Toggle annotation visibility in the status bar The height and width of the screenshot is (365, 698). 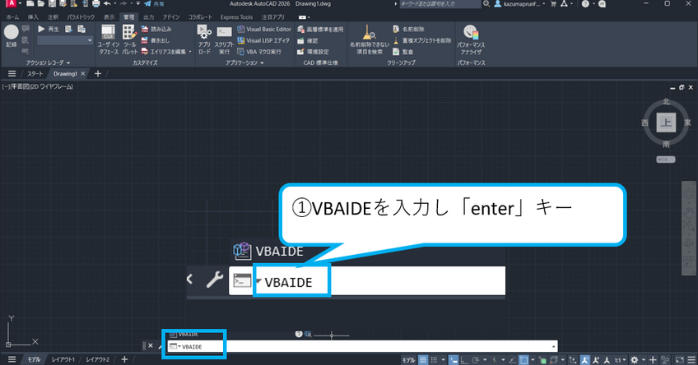point(585,360)
